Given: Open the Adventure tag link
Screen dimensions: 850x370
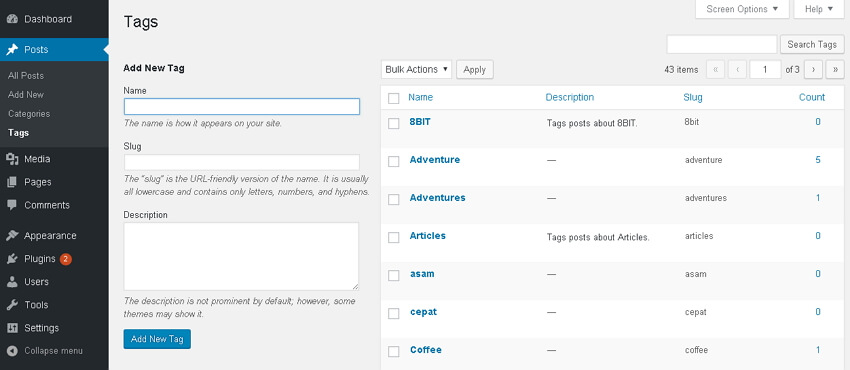Looking at the screenshot, I should (x=435, y=160).
